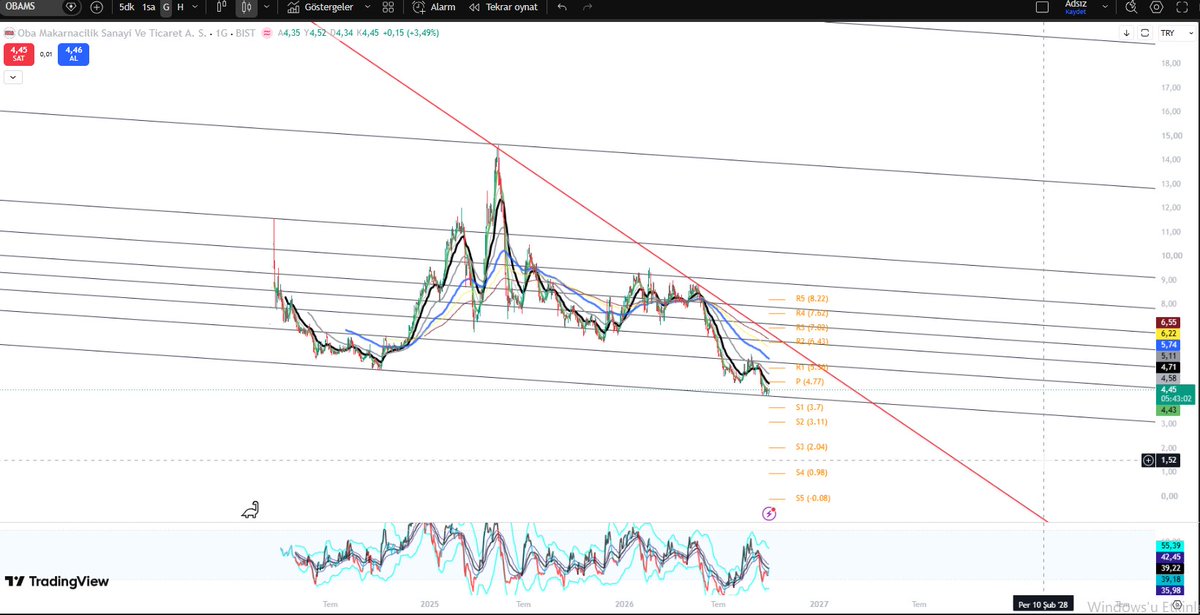
Task: Expand the chart style dropdown arrow
Action: tap(266, 7)
